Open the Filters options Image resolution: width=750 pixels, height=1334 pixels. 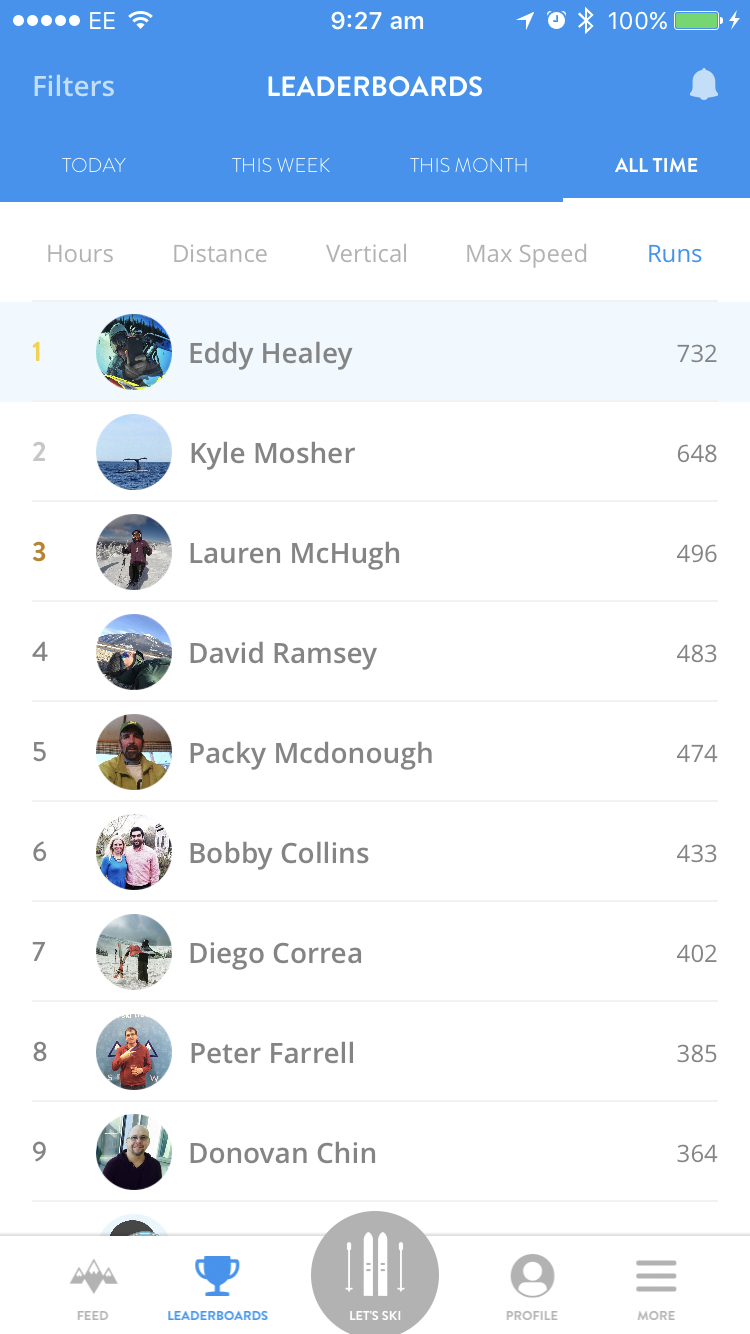tap(73, 87)
